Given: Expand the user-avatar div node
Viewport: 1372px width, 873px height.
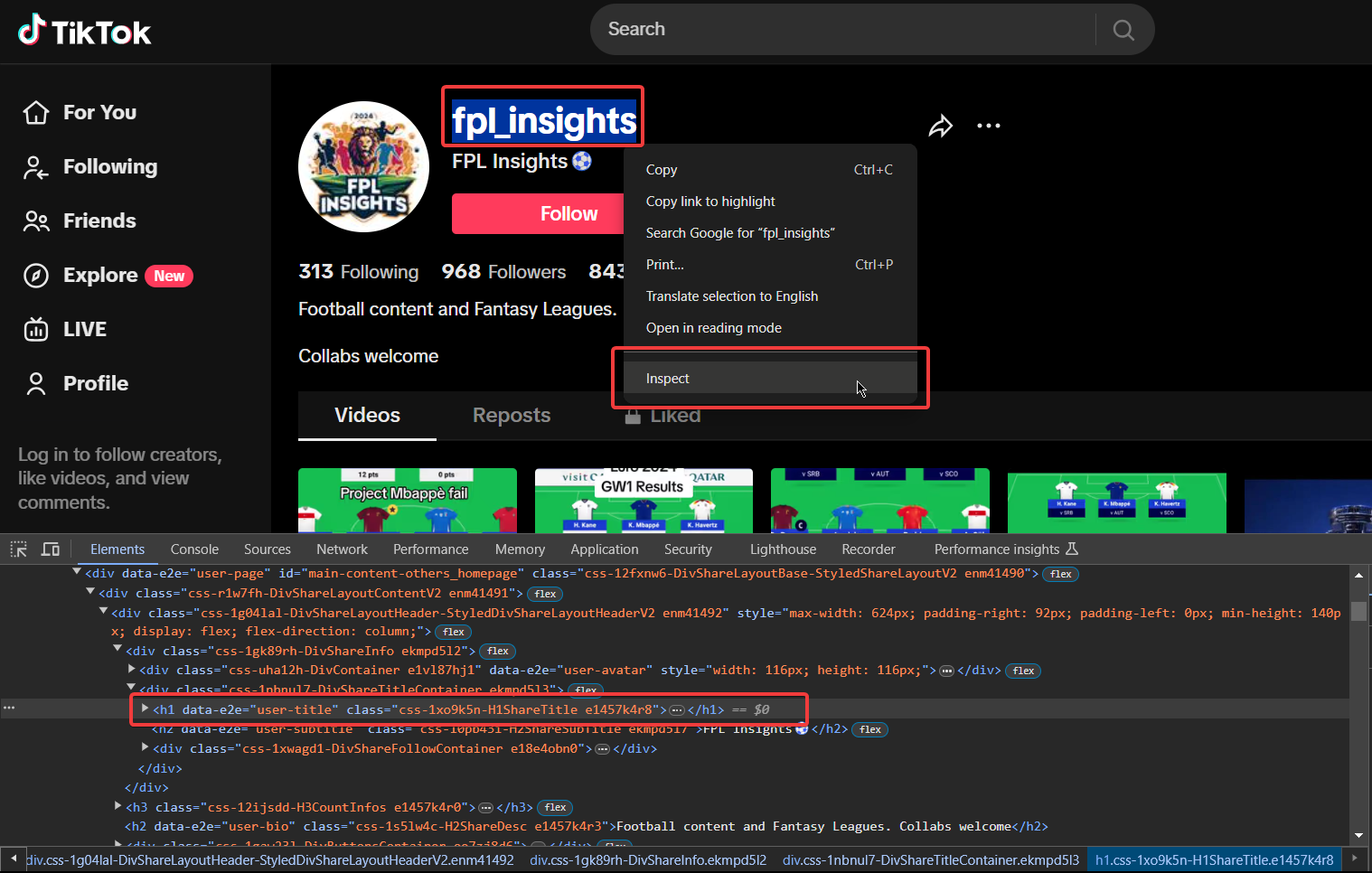Looking at the screenshot, I should (132, 670).
